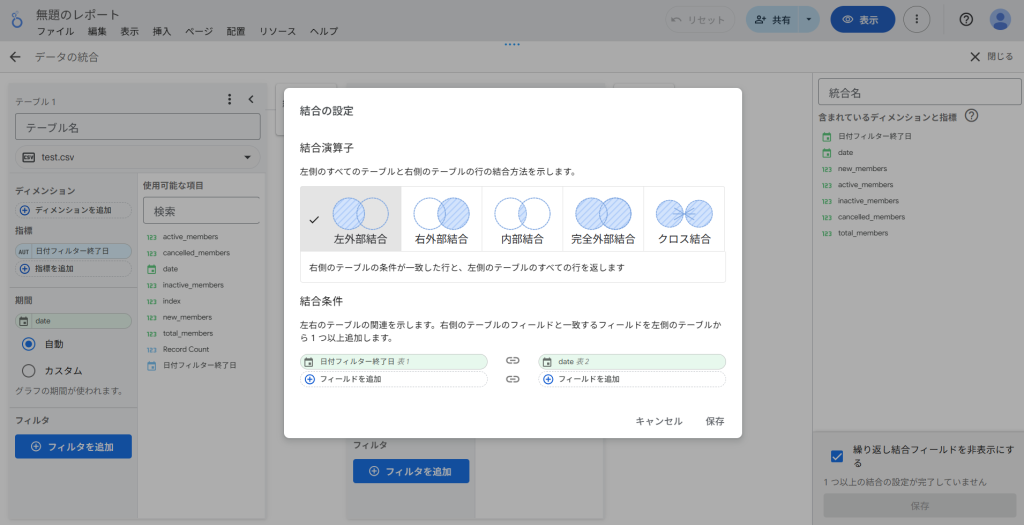Click the plus icon in 指標を追加

pos(25,268)
